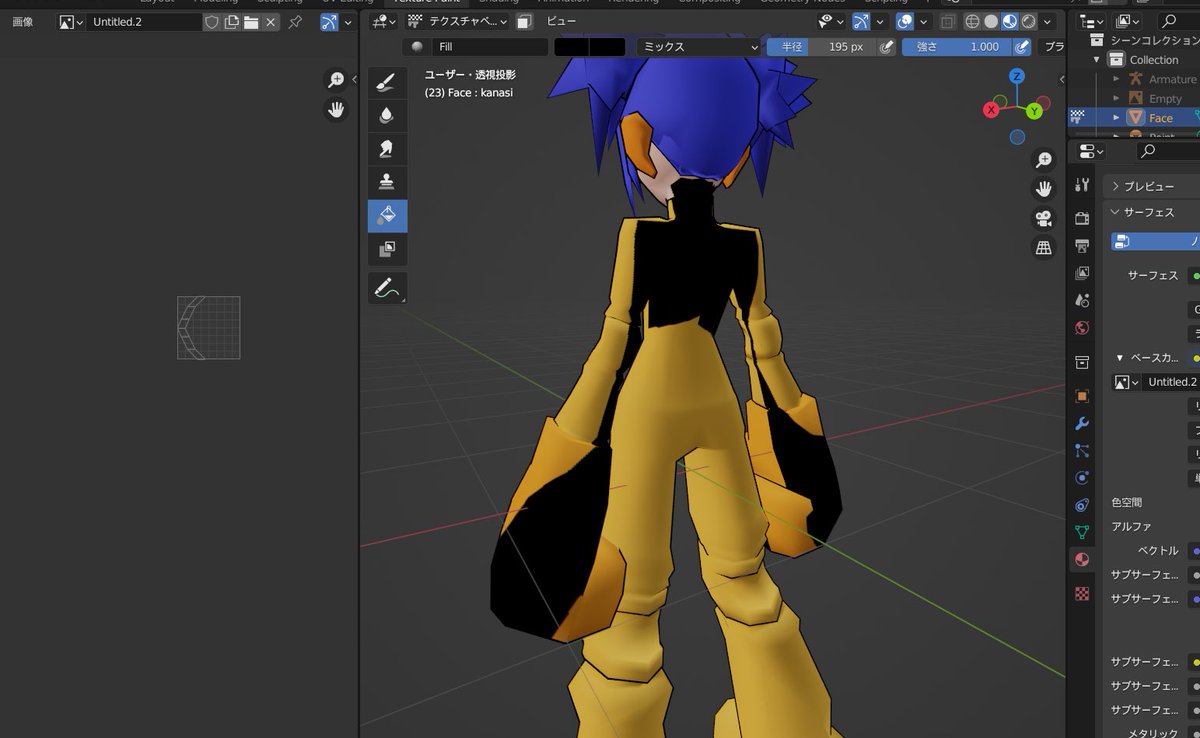
Task: Open Render properties tab
Action: [x=1082, y=218]
